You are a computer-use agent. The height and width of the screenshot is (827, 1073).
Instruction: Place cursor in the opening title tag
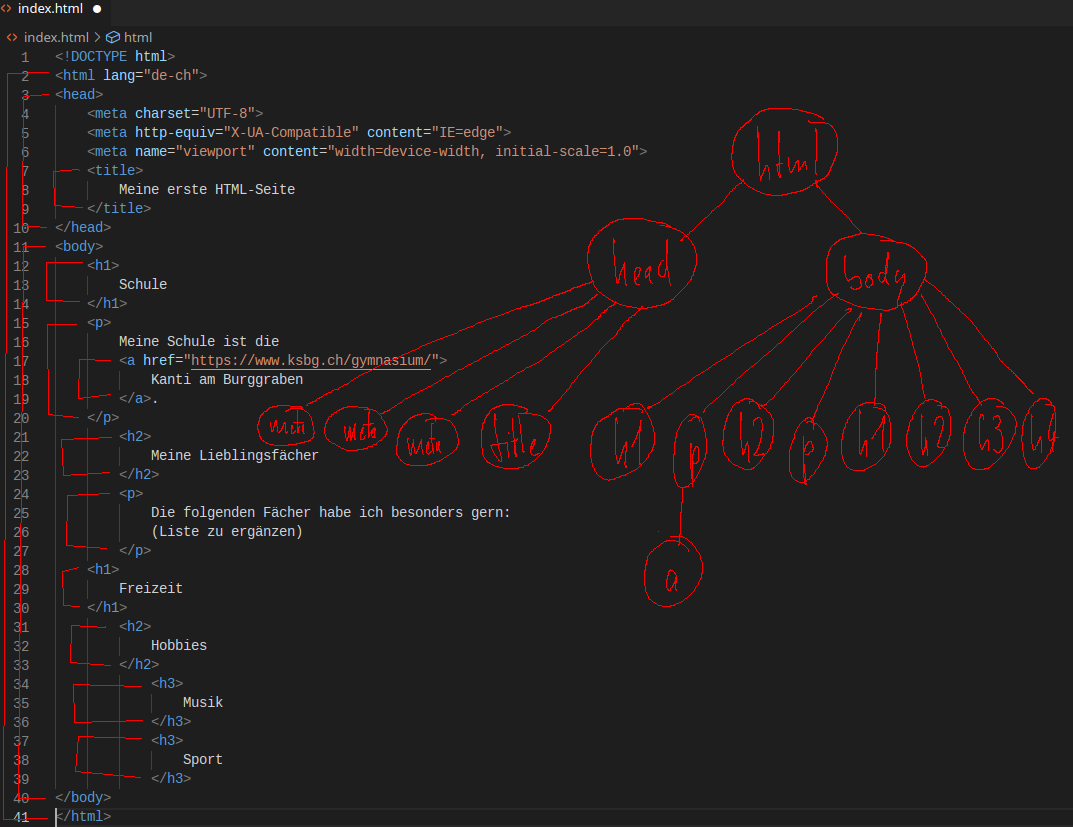(x=115, y=170)
